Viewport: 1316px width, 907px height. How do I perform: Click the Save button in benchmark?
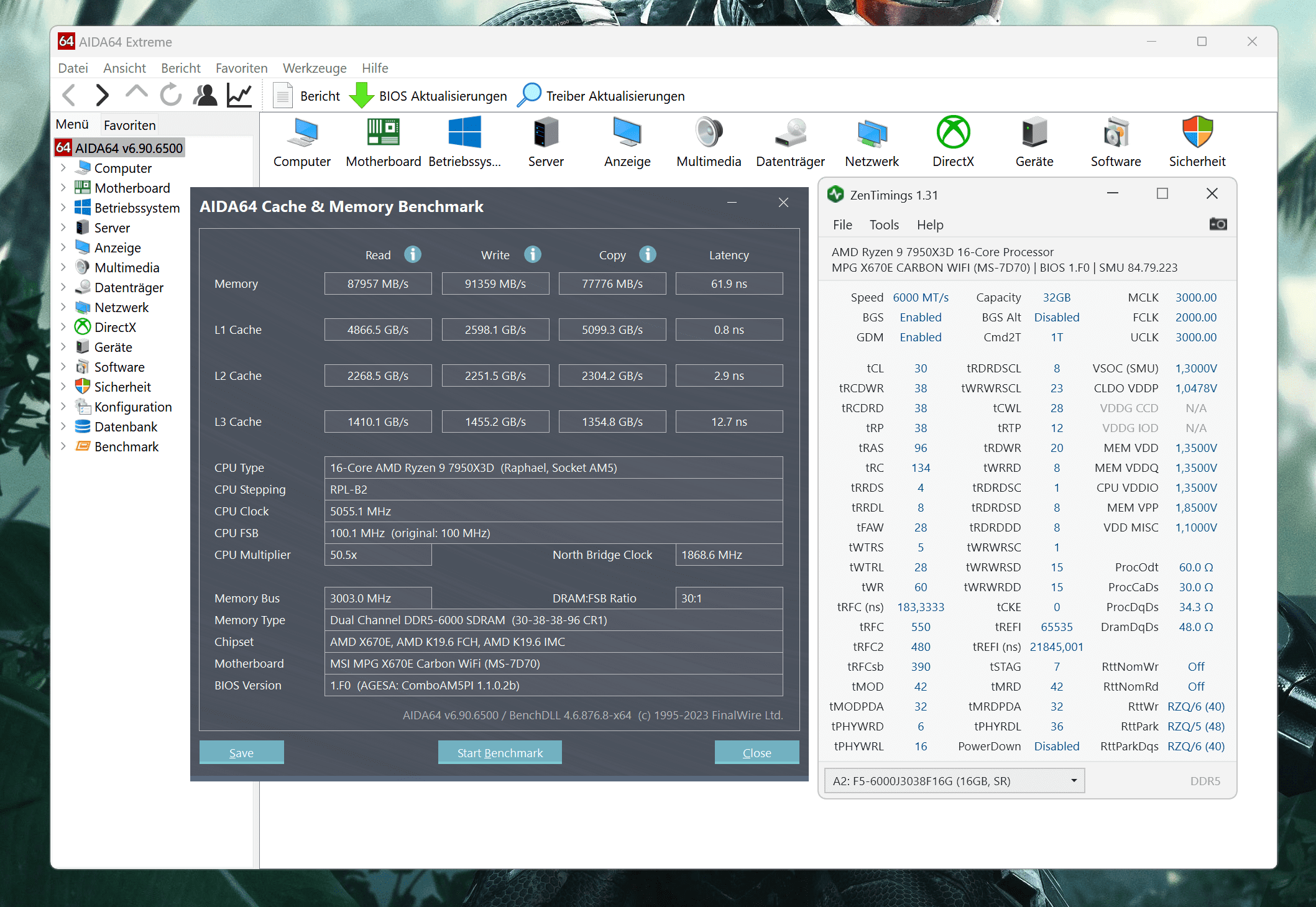241,752
